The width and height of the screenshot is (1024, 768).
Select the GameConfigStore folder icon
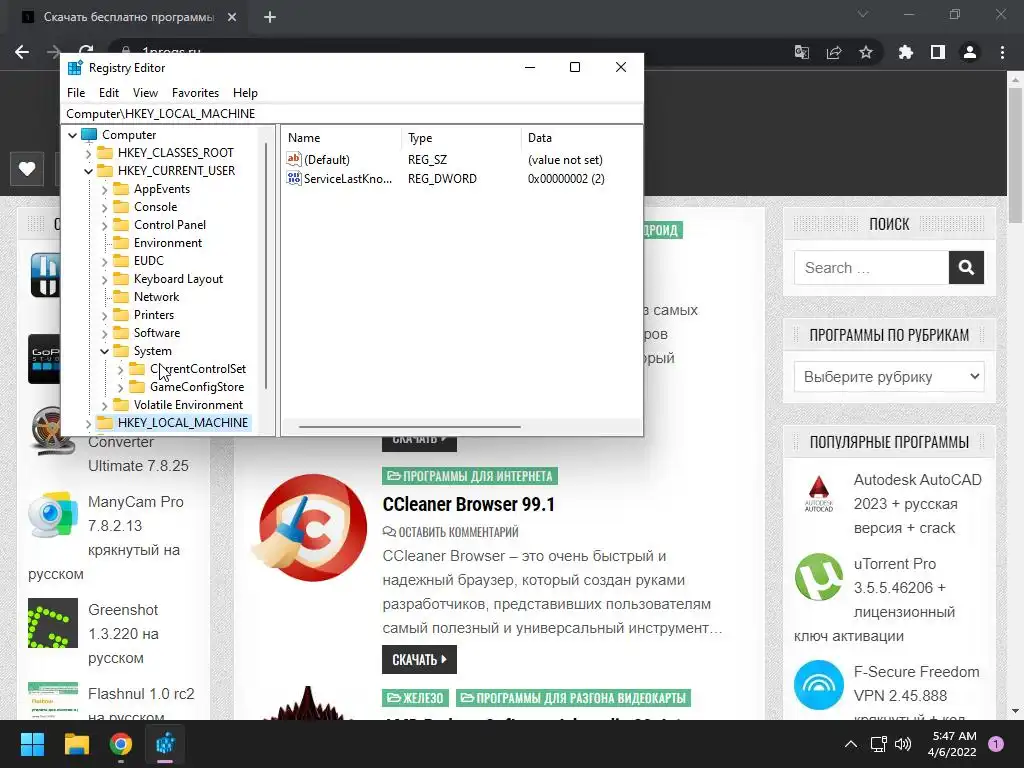(136, 387)
